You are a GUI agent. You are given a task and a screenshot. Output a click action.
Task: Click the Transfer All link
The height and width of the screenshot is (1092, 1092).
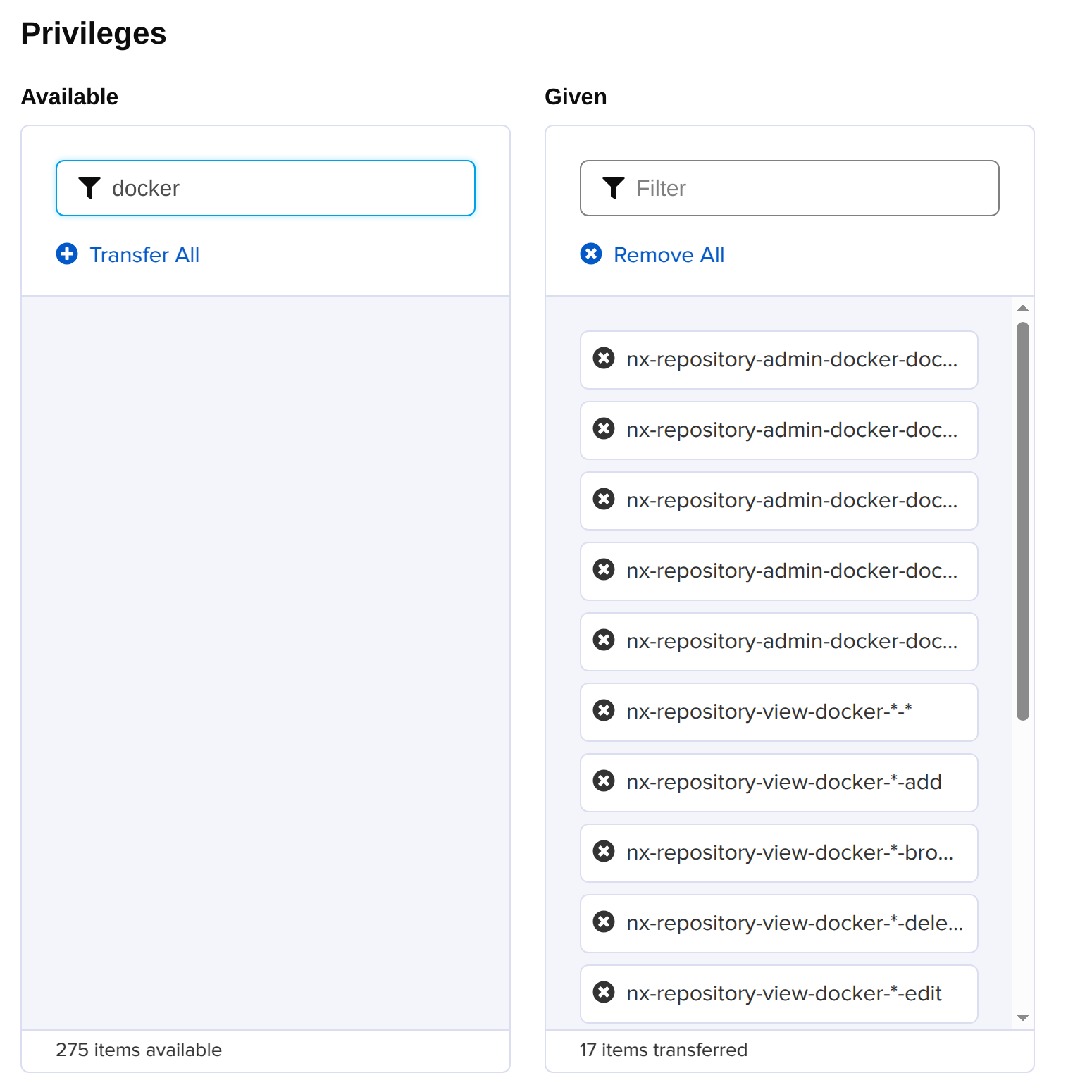pos(144,254)
